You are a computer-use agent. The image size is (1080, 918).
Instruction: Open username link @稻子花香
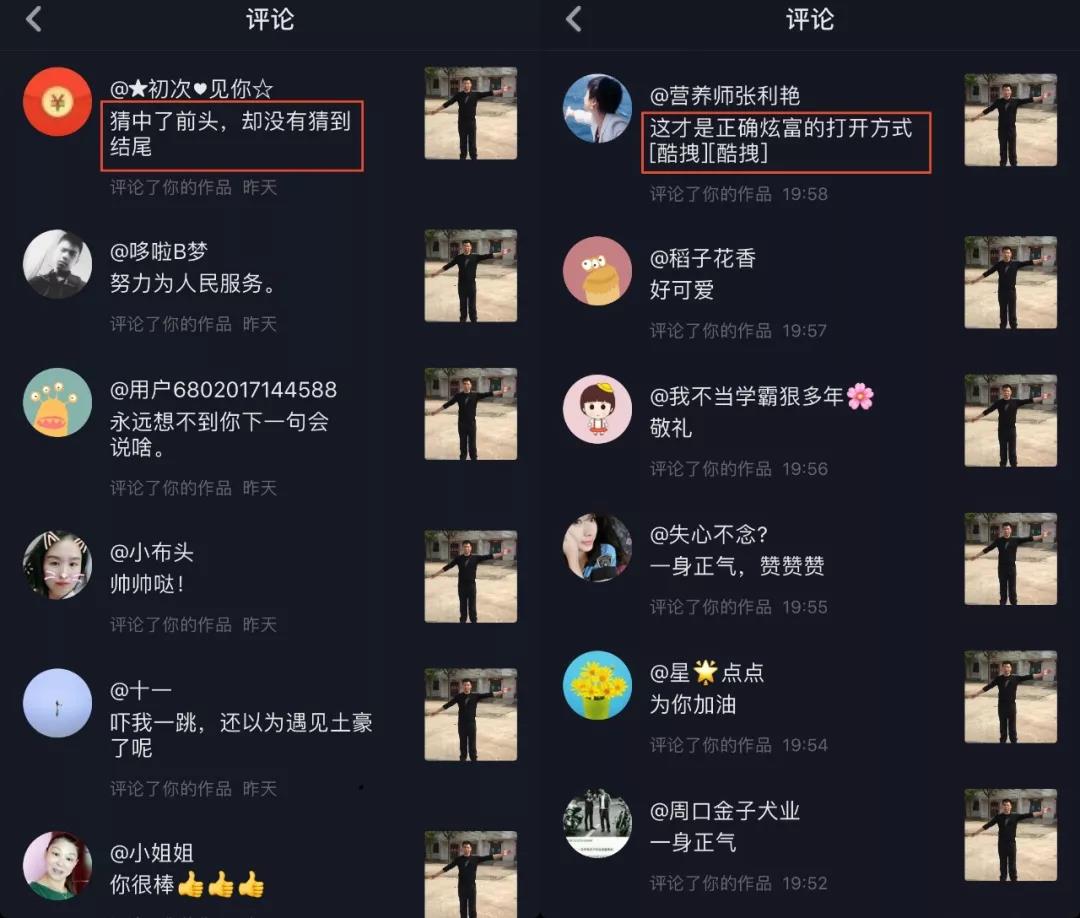pyautogui.click(x=703, y=258)
